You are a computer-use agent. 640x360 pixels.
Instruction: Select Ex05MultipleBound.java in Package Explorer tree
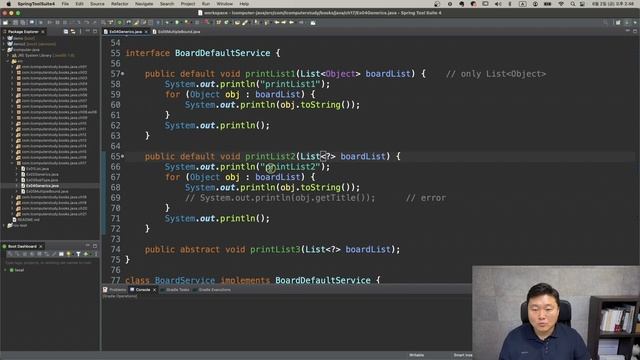point(47,191)
